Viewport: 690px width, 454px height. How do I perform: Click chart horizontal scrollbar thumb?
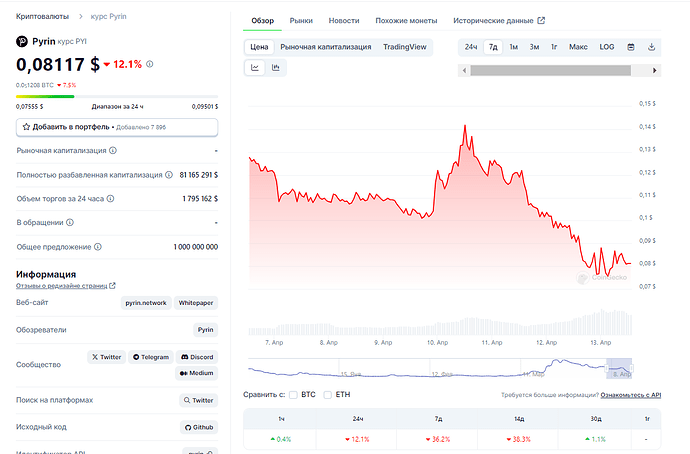551,70
